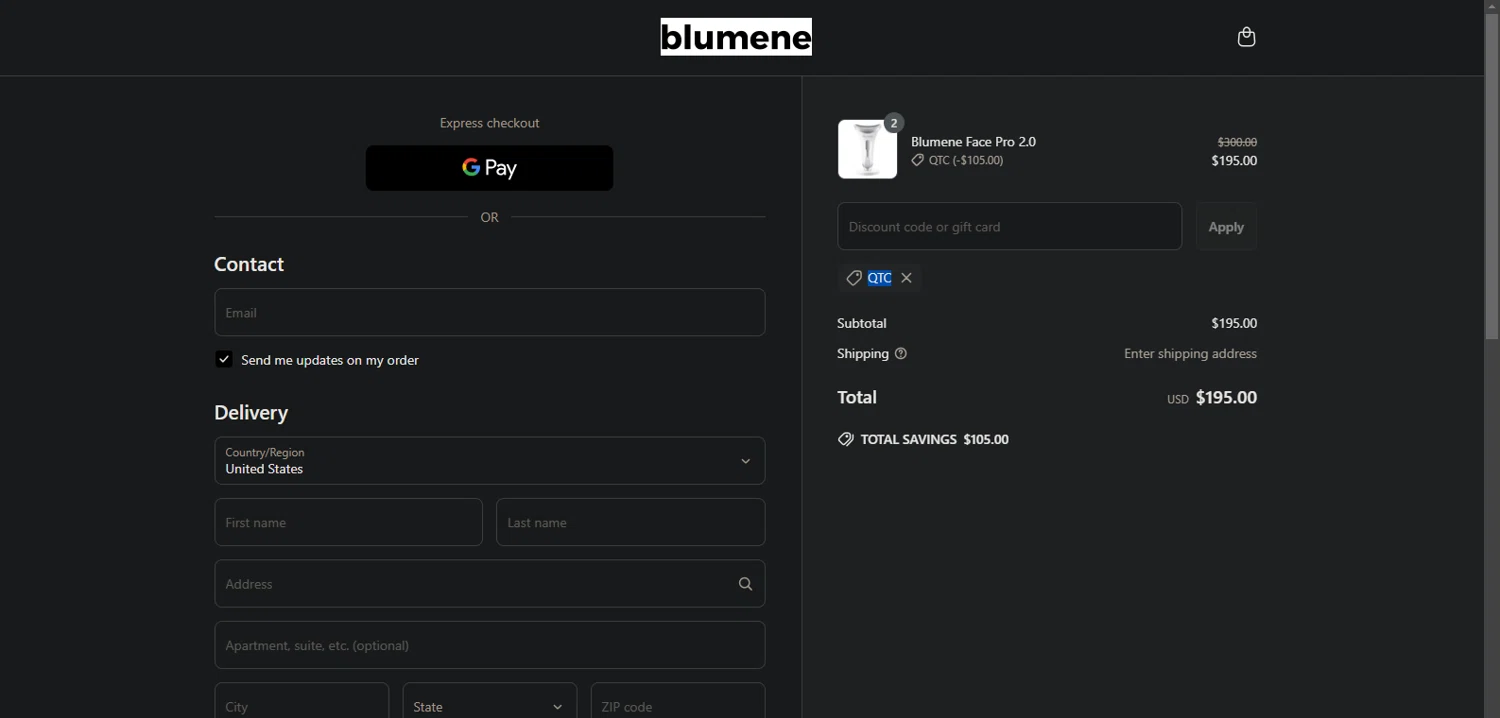The image size is (1500, 718).
Task: Click tag icon under Blumene Face Pro 2.0
Action: pyautogui.click(x=917, y=160)
